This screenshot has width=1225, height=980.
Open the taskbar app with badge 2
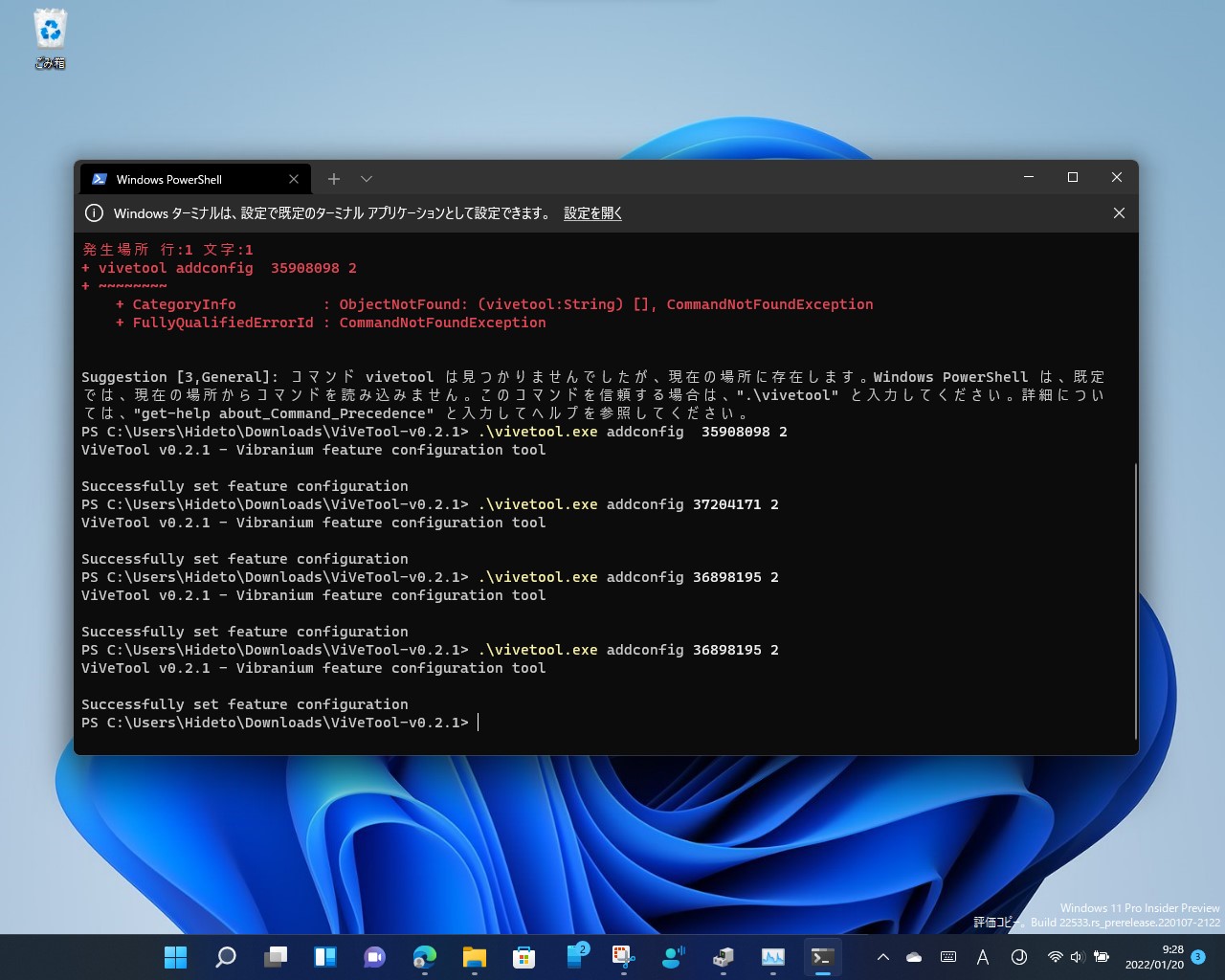(x=577, y=956)
